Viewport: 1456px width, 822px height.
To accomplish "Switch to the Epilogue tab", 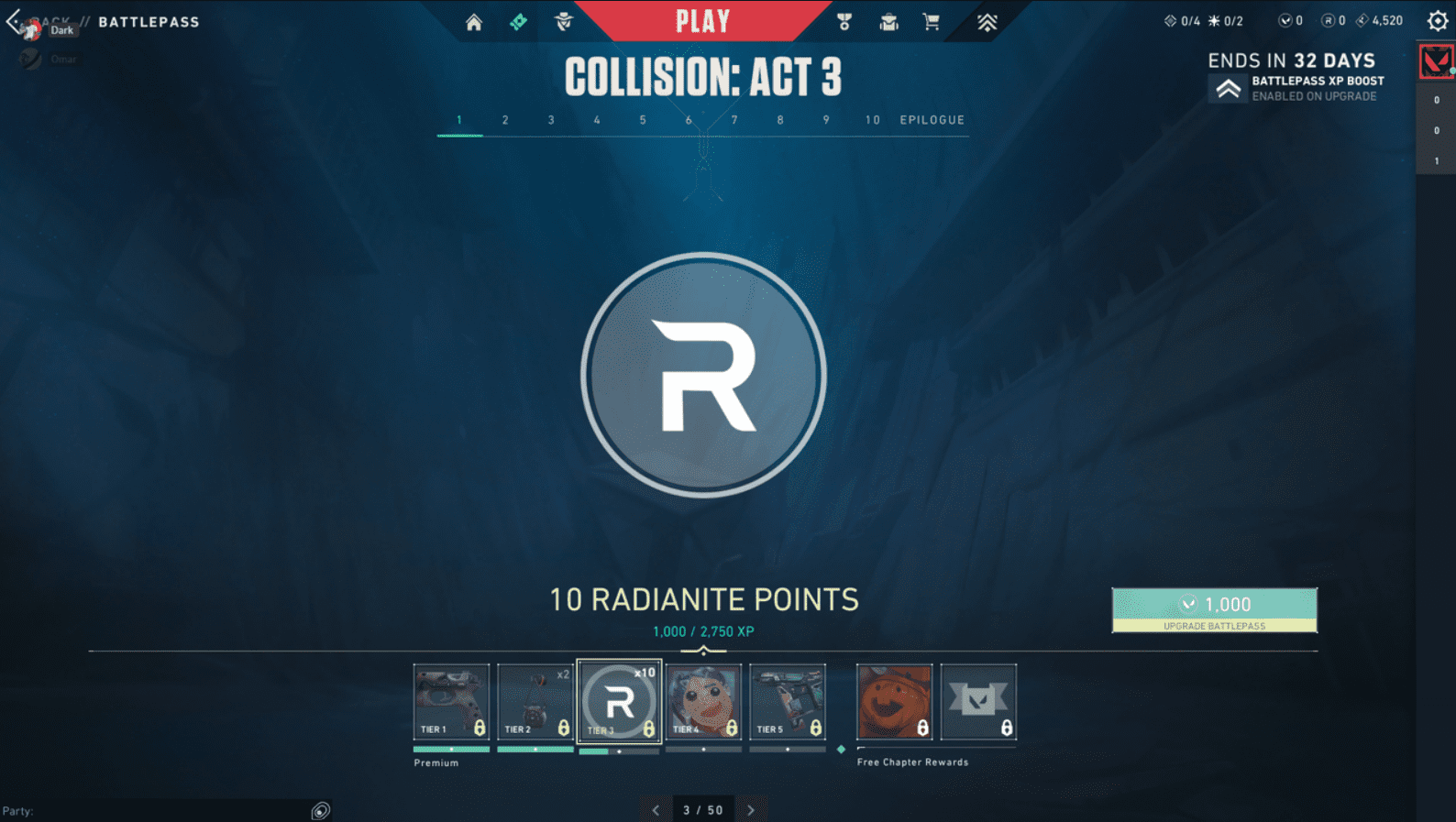I will click(932, 120).
